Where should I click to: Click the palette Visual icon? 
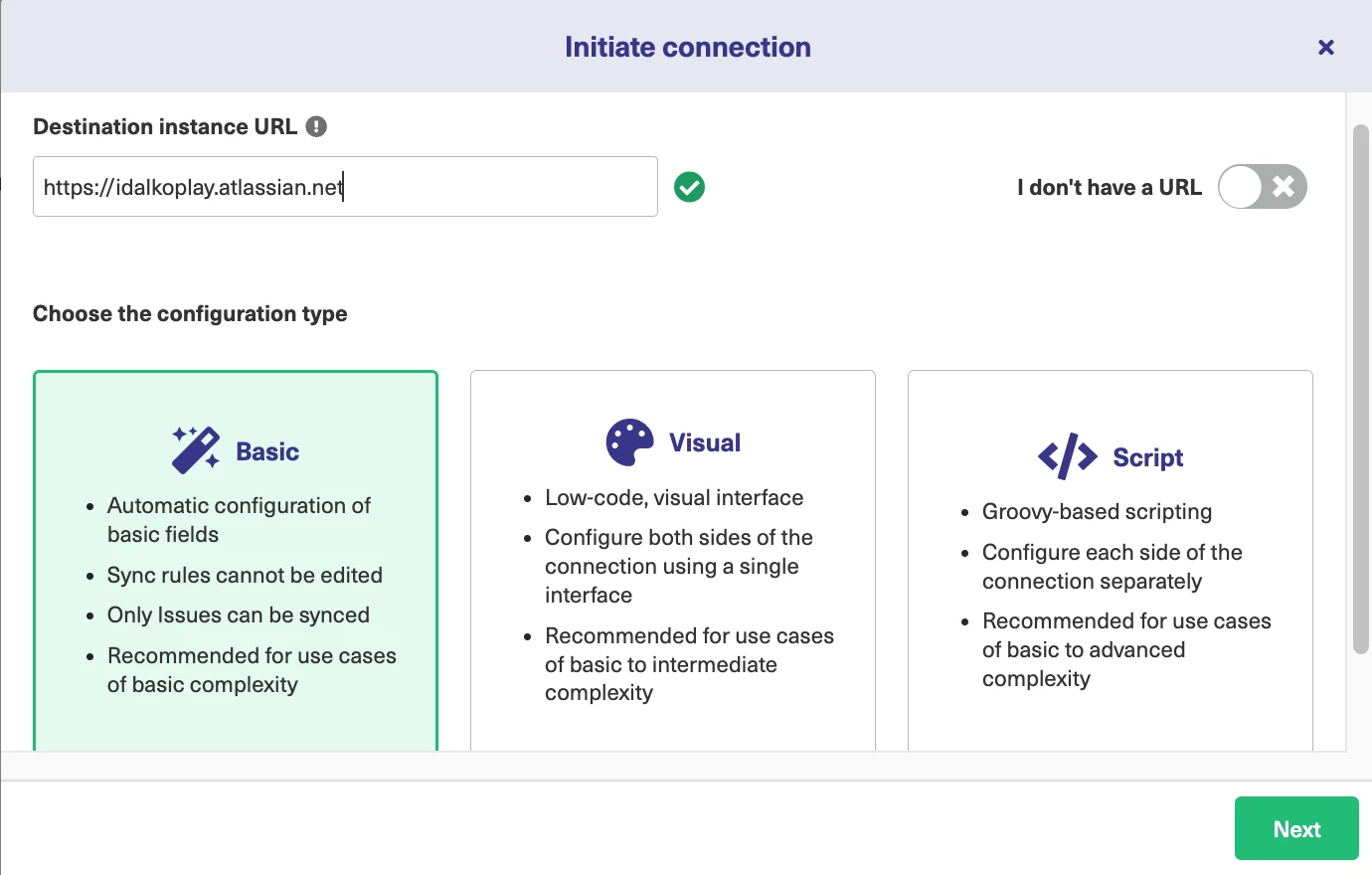point(629,442)
